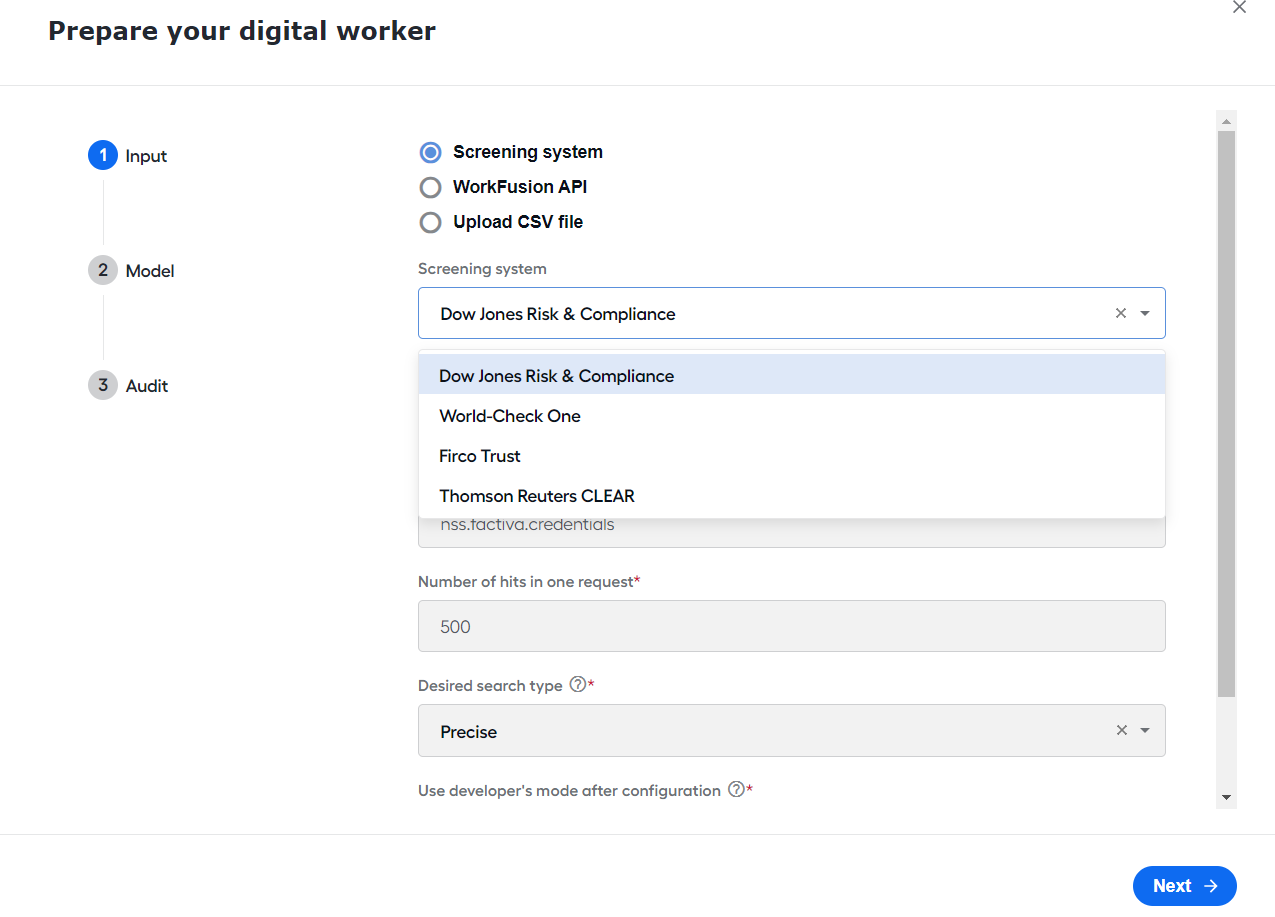Click the Desired search type label
The image size is (1275, 917).
click(x=490, y=686)
